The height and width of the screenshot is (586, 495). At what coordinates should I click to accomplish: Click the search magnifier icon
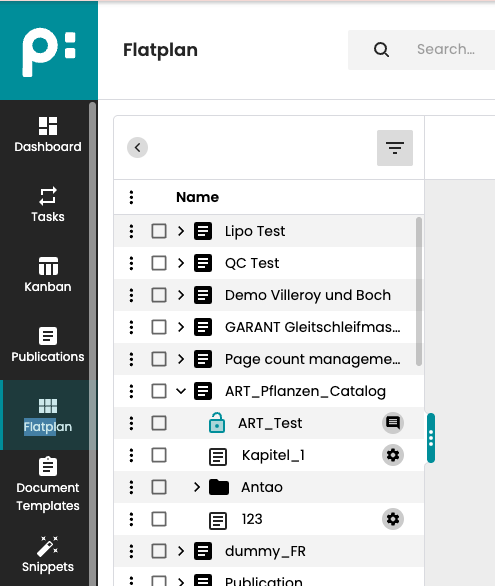coord(381,49)
